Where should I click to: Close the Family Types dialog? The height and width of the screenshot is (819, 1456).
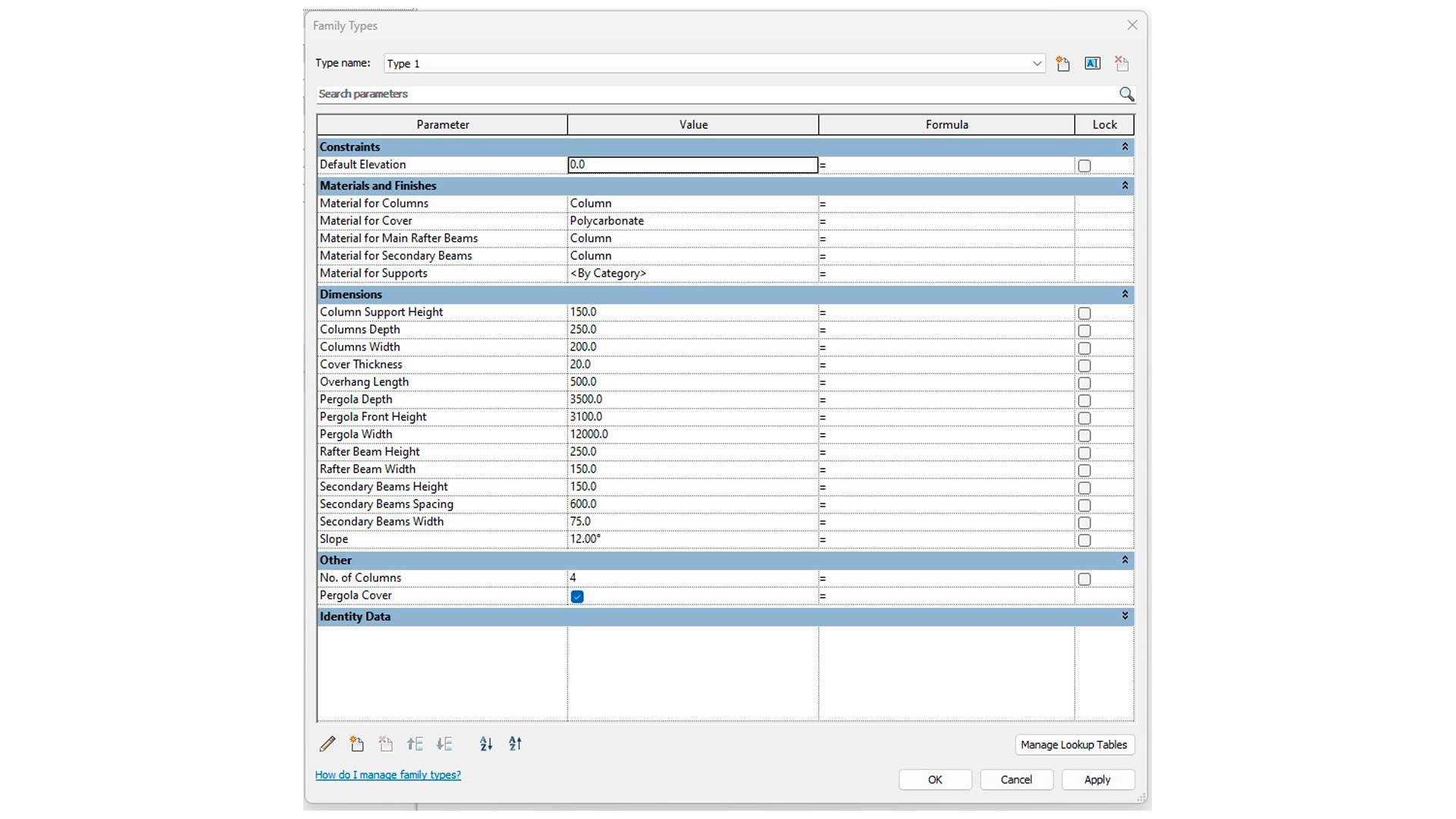[1132, 25]
